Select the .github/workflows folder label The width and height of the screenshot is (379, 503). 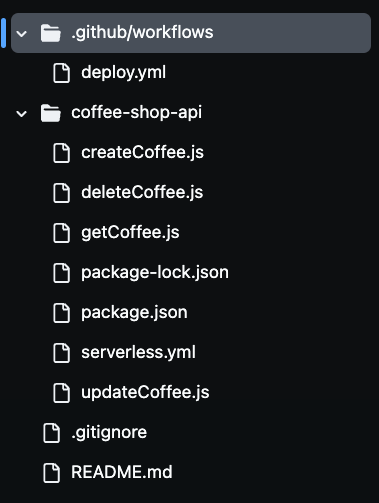coord(142,33)
